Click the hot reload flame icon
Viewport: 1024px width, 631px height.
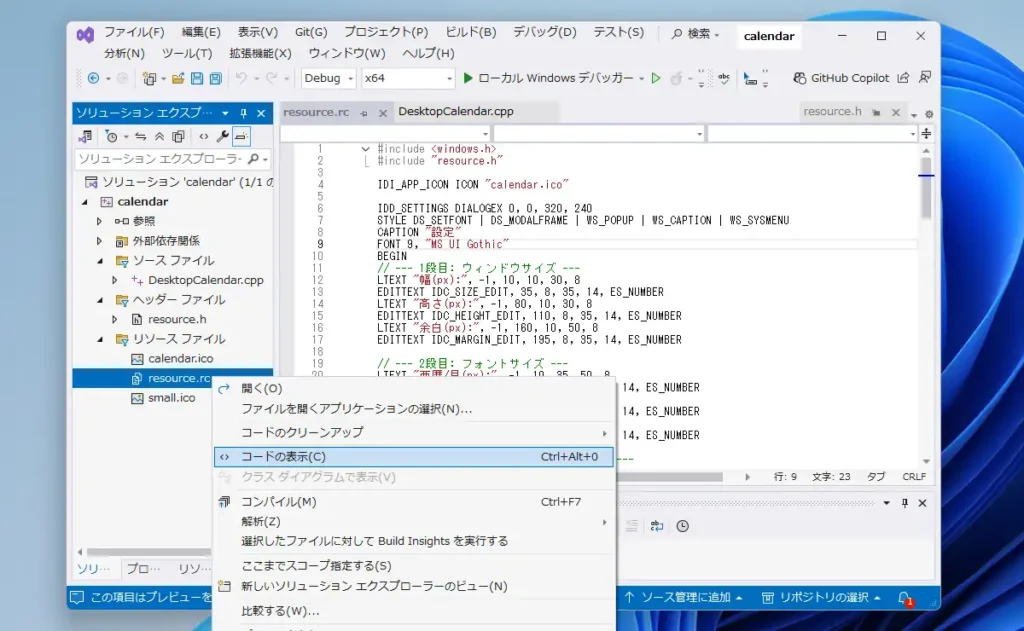tap(677, 78)
